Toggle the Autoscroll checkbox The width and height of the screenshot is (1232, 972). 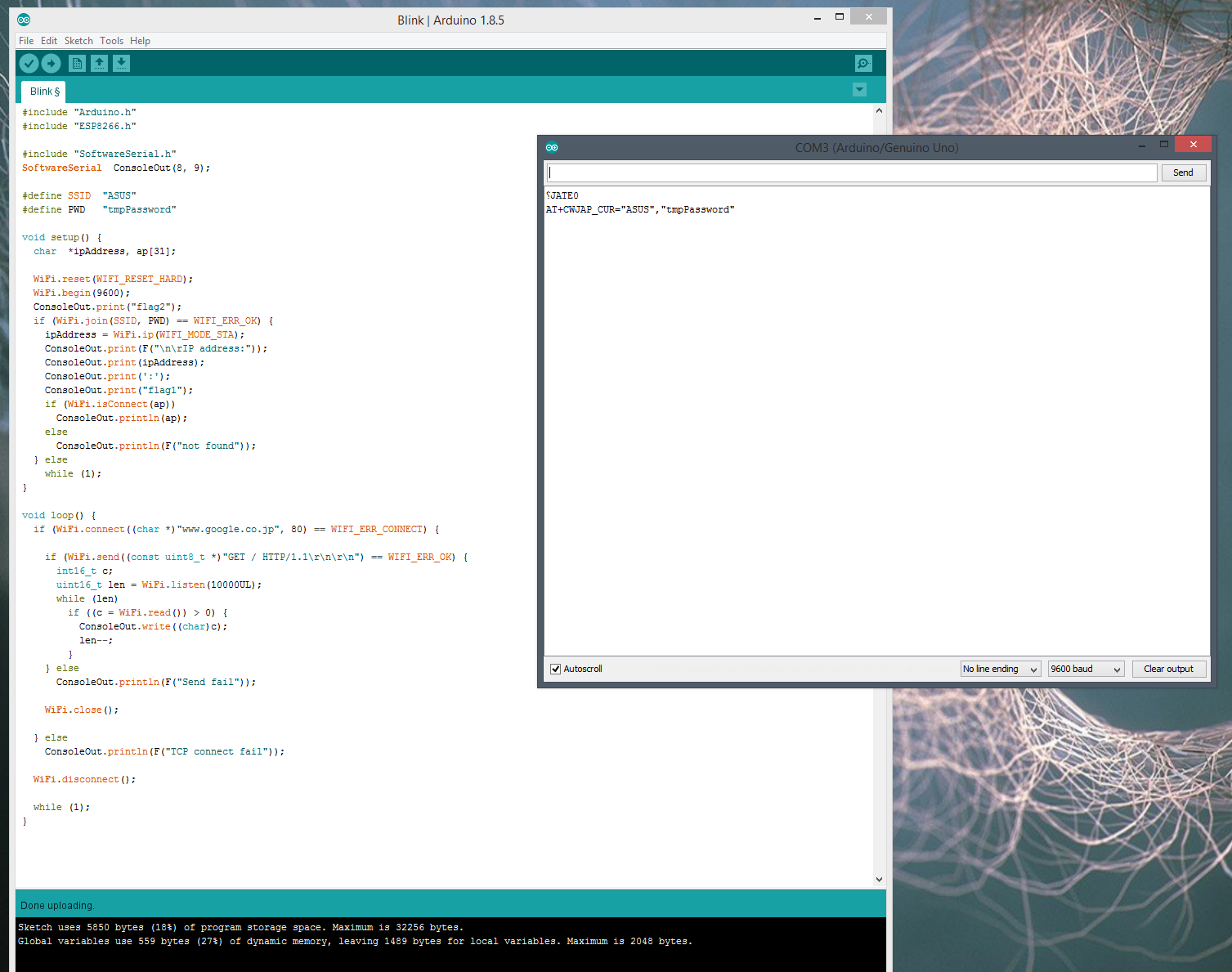[556, 669]
